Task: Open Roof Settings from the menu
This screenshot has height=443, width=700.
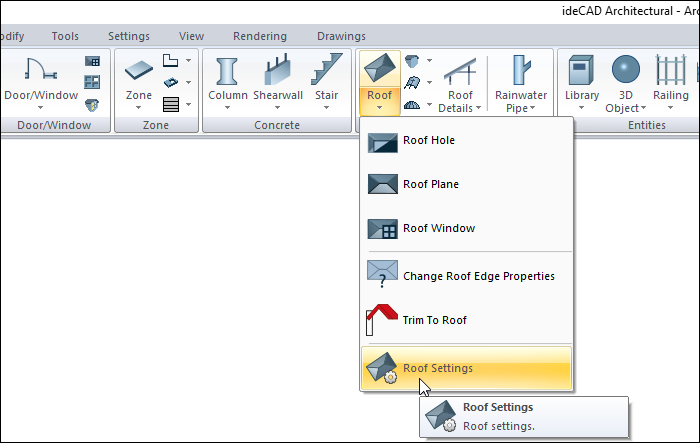Action: tap(466, 368)
